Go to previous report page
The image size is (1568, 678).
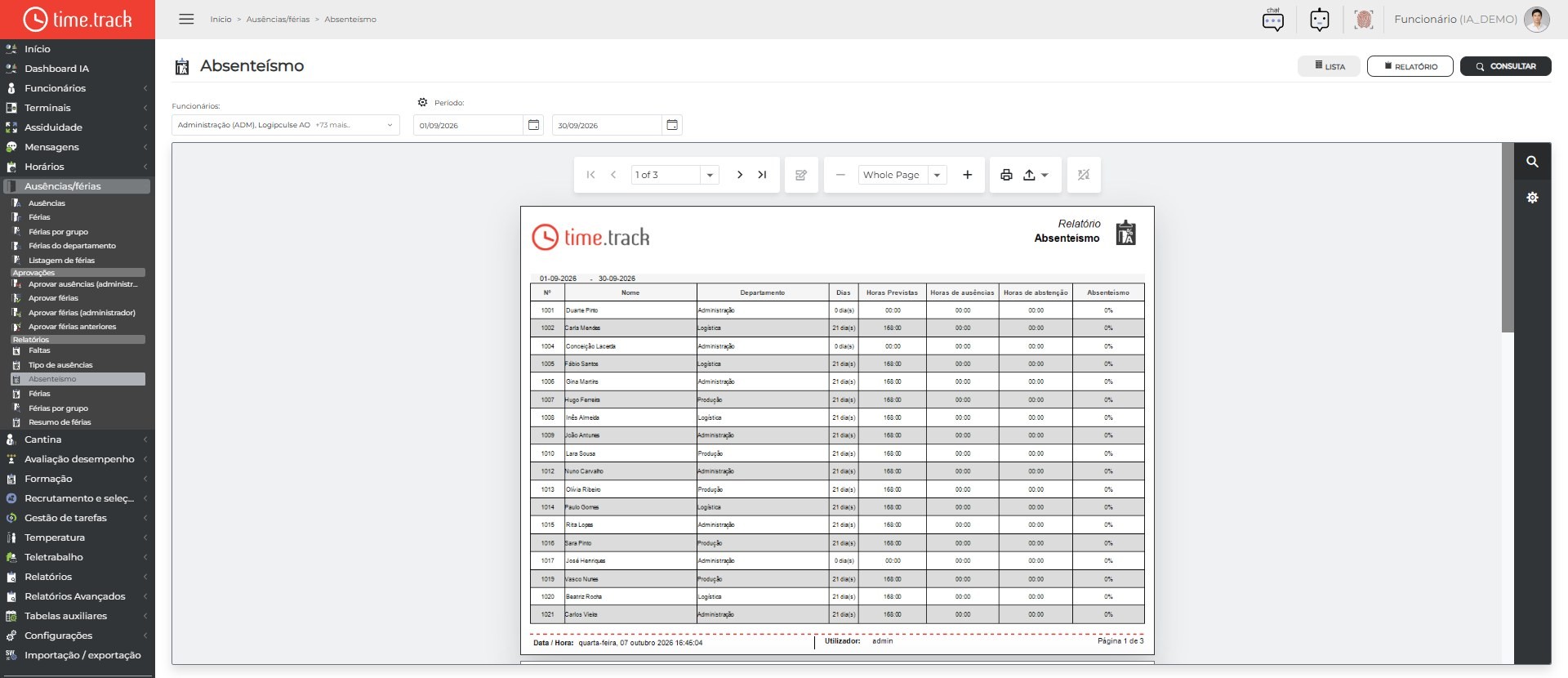coord(613,175)
